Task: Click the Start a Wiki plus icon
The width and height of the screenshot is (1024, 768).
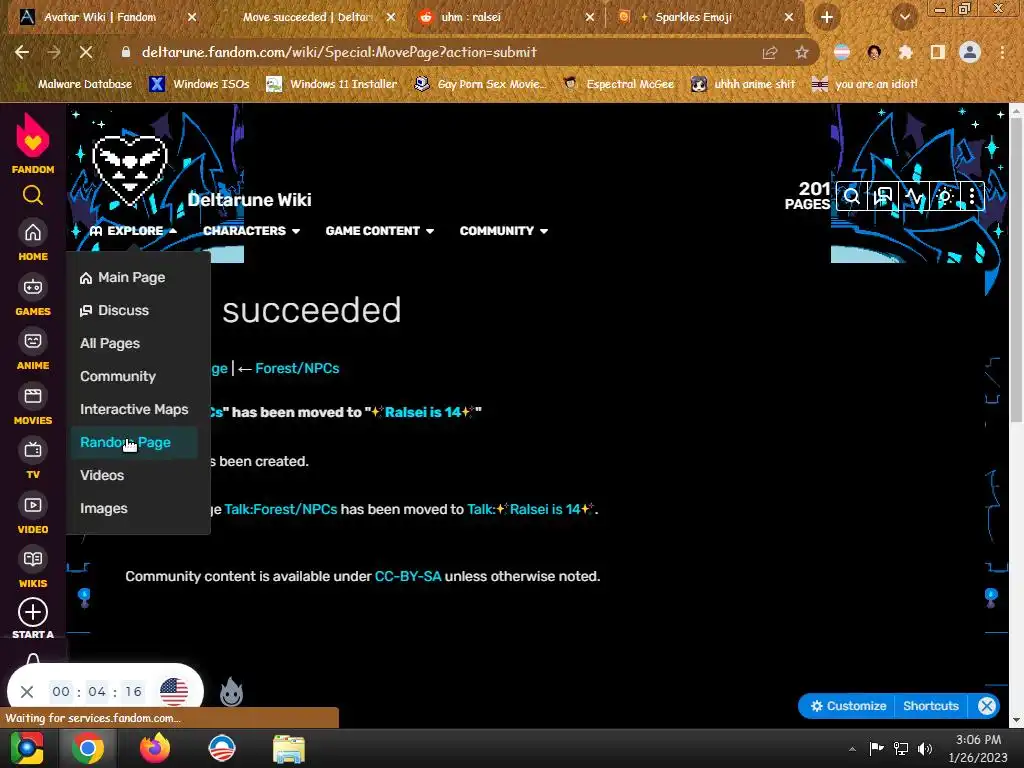Action: [x=33, y=613]
